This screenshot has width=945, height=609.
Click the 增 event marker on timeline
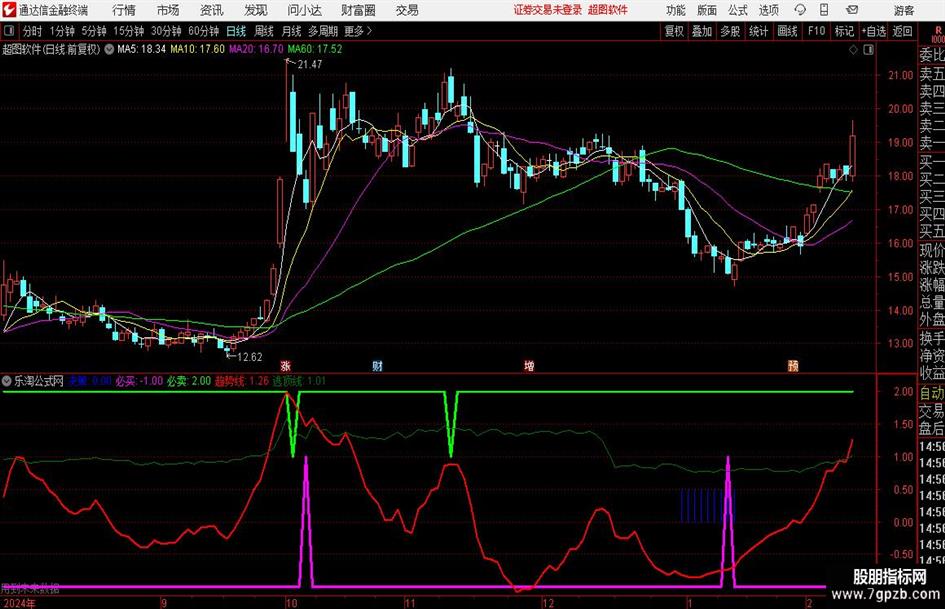[x=529, y=366]
